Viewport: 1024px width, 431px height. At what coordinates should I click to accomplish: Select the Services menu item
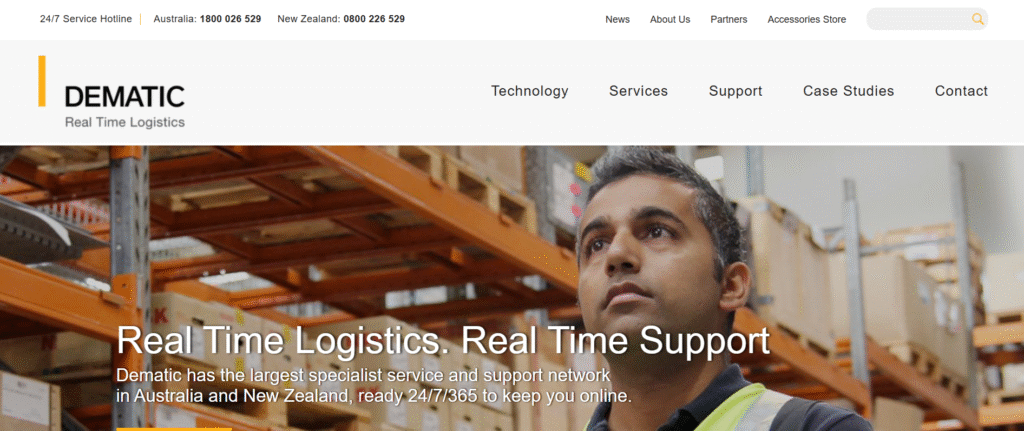638,91
